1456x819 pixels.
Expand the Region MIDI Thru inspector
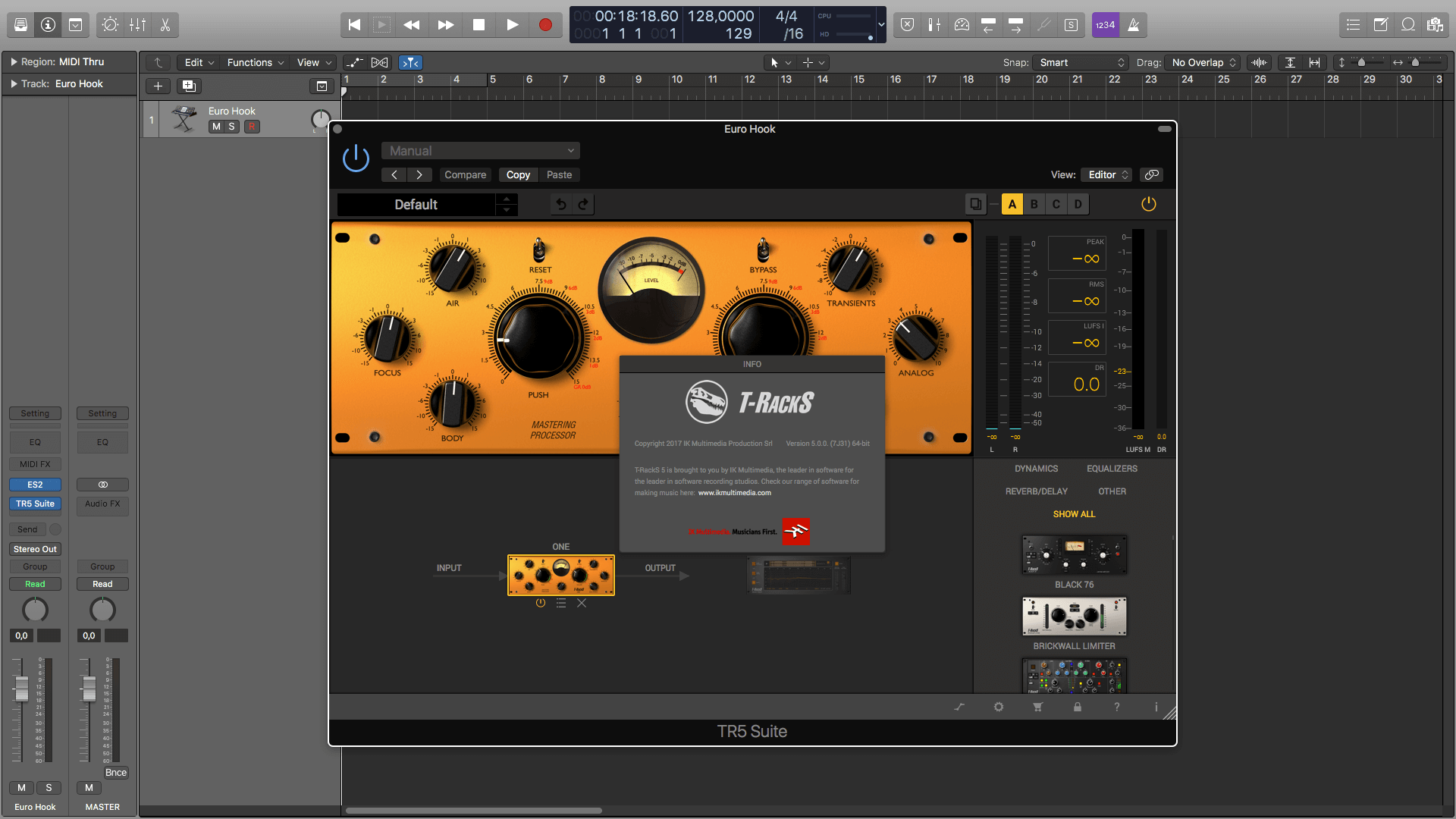(14, 61)
